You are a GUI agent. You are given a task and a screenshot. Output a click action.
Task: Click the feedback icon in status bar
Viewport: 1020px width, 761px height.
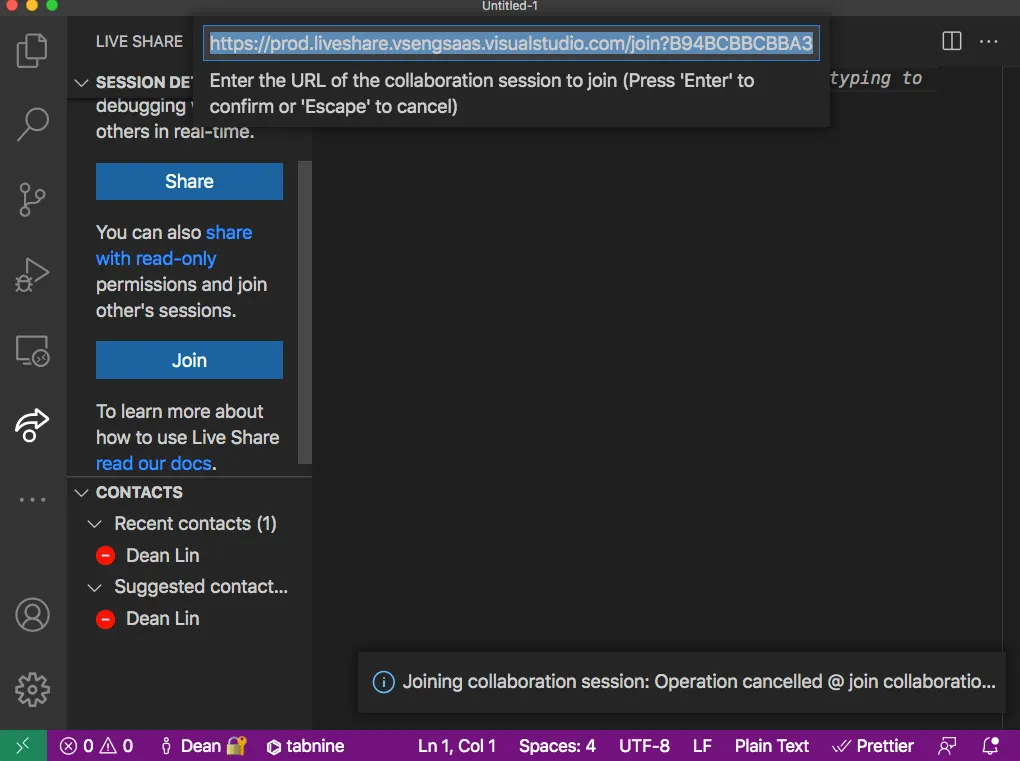click(947, 746)
